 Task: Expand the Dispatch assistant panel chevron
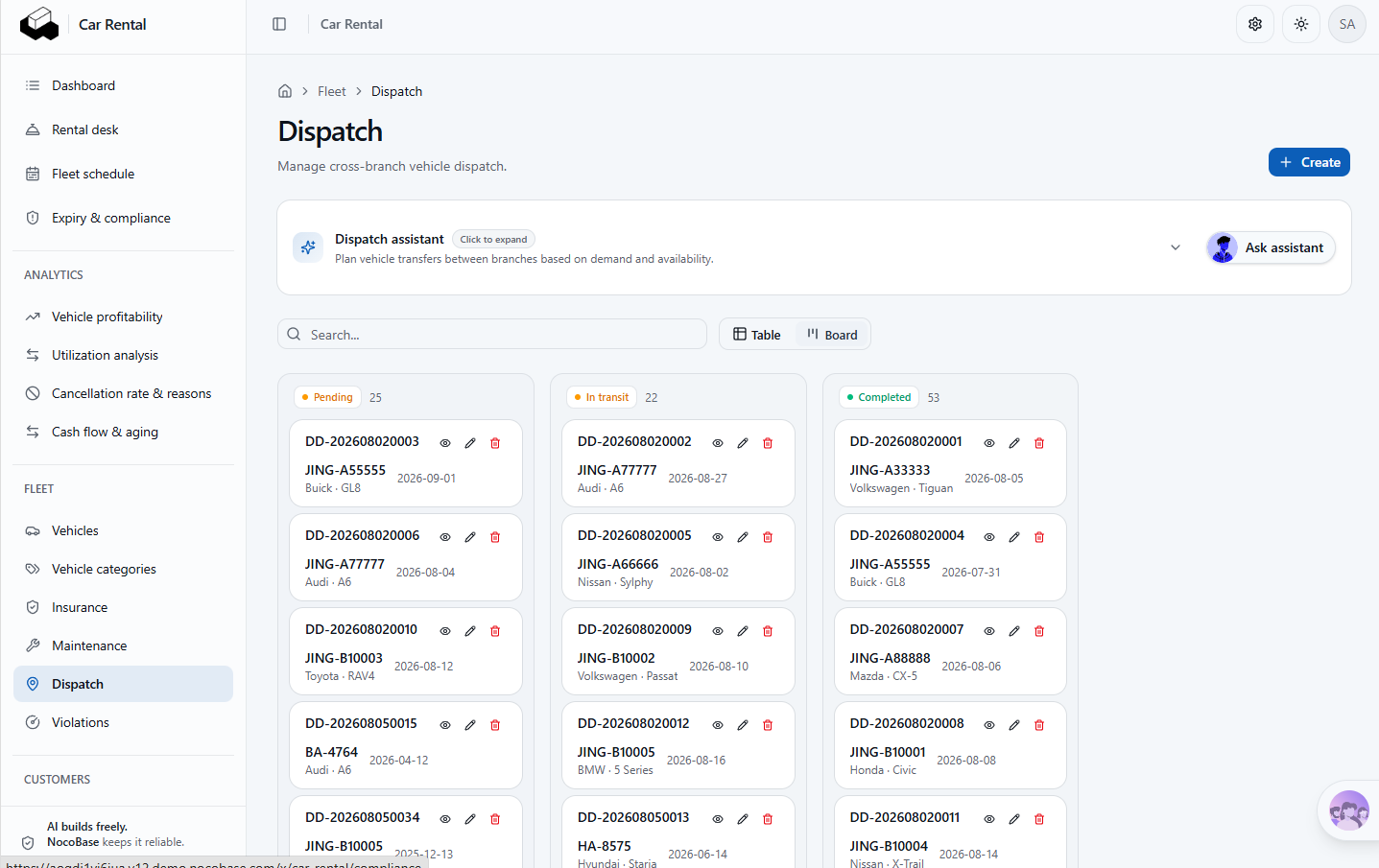1176,247
